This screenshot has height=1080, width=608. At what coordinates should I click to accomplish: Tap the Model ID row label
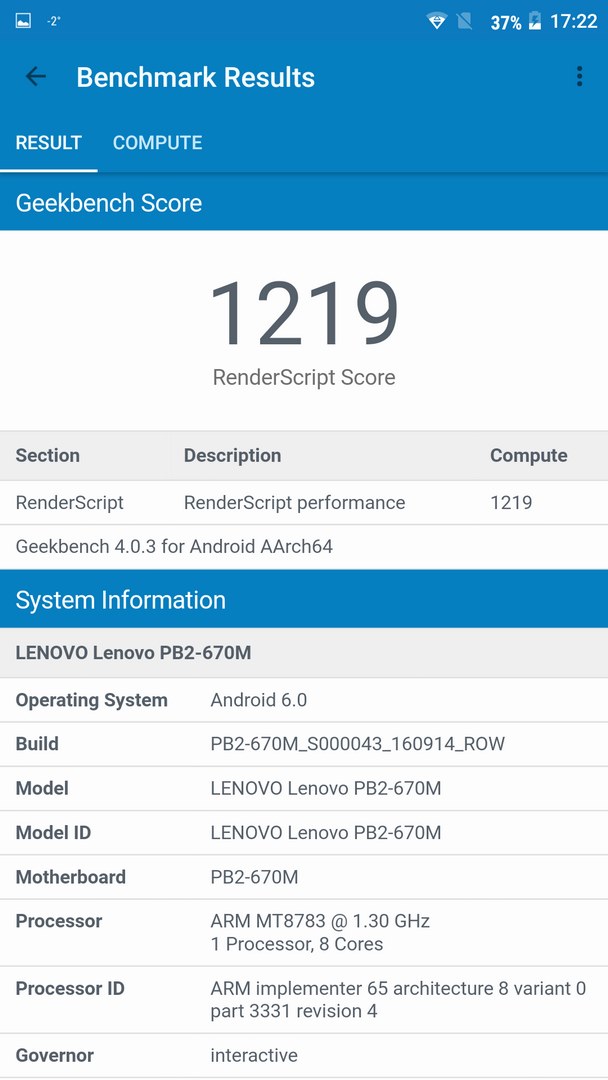53,833
